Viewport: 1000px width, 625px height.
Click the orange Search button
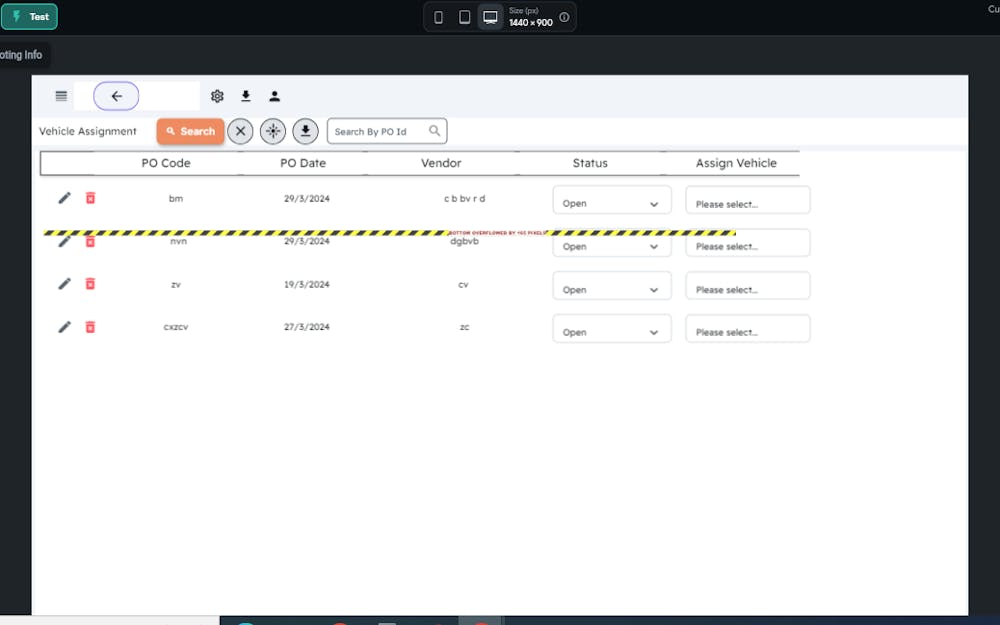point(190,131)
